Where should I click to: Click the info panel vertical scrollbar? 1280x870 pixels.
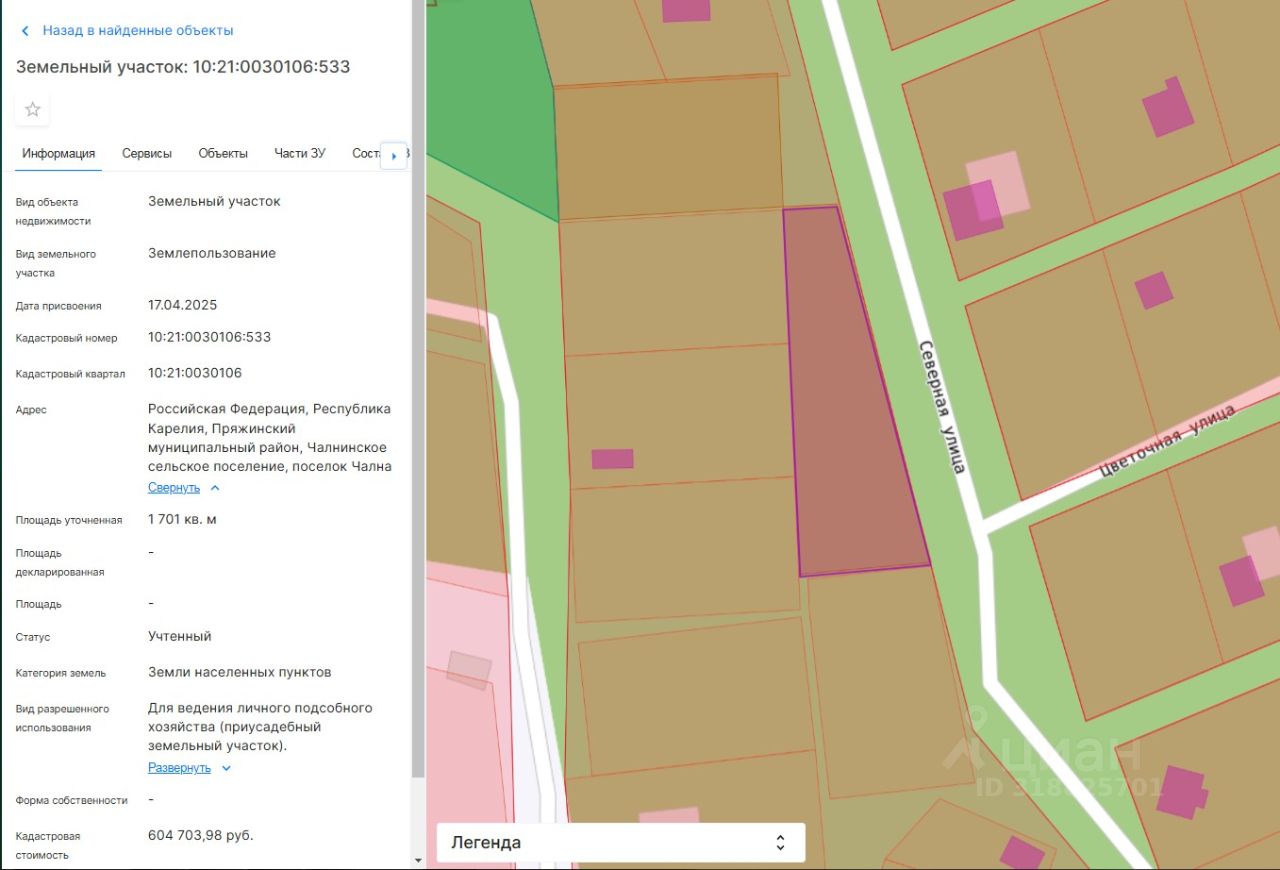click(418, 390)
